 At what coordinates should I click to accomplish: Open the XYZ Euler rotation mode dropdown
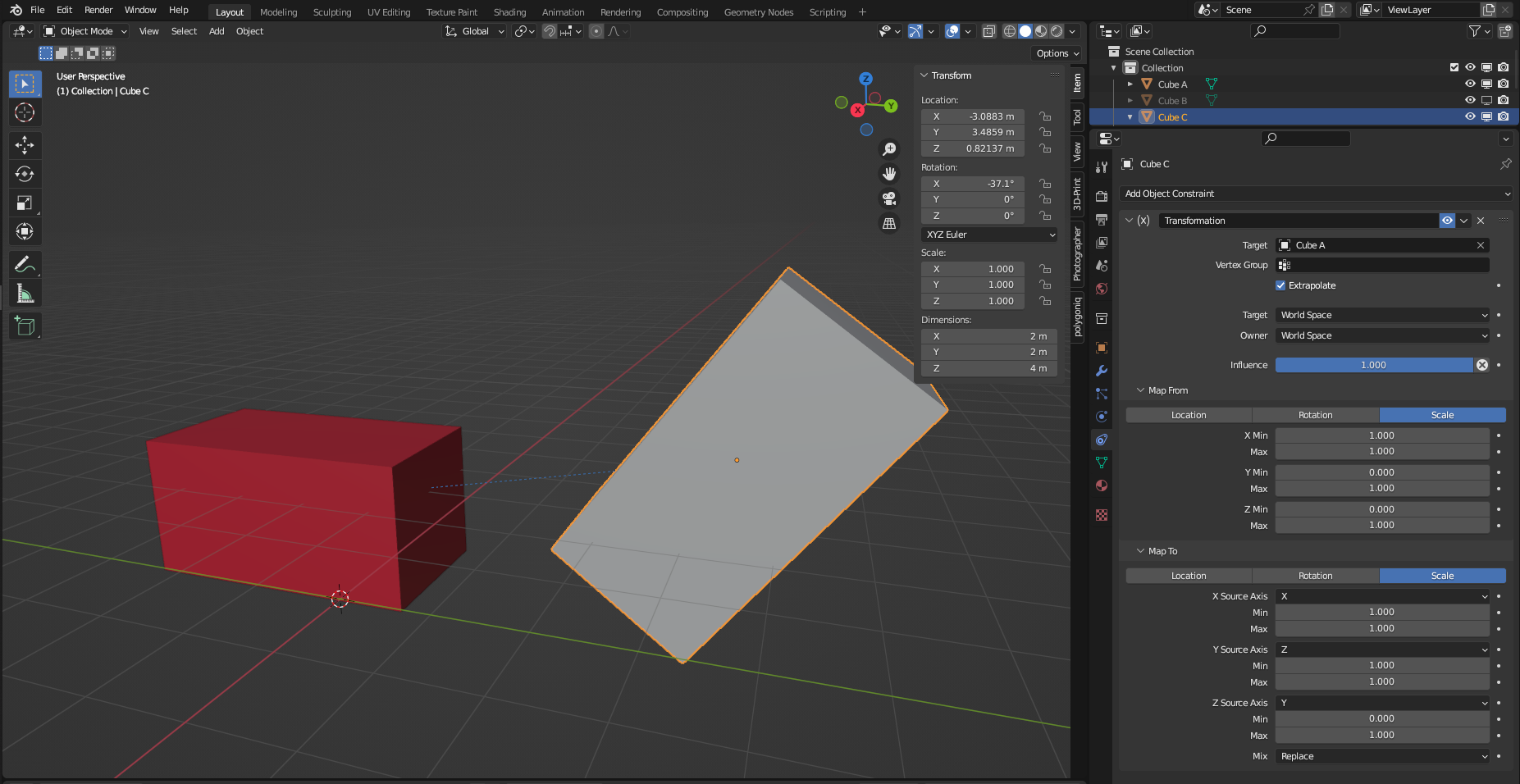click(x=989, y=235)
